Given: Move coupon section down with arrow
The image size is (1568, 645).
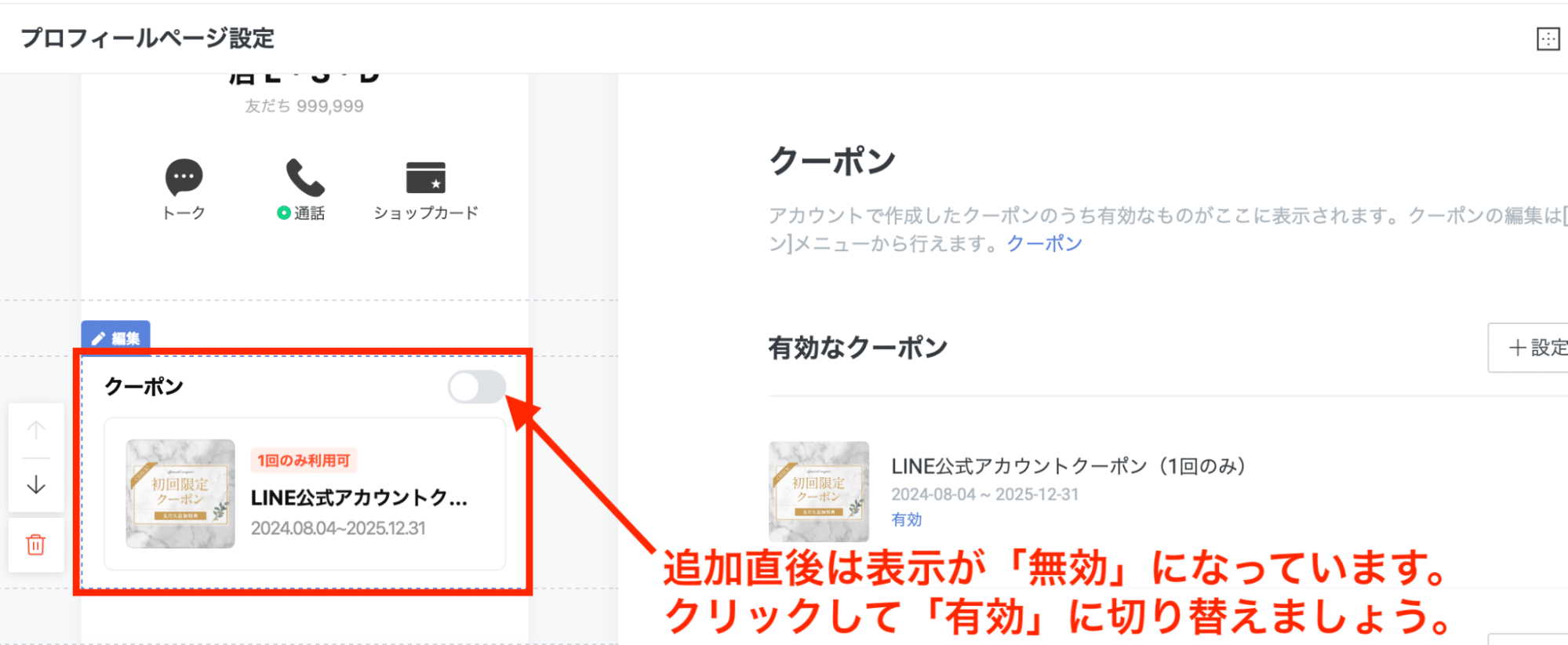Looking at the screenshot, I should pos(36,485).
